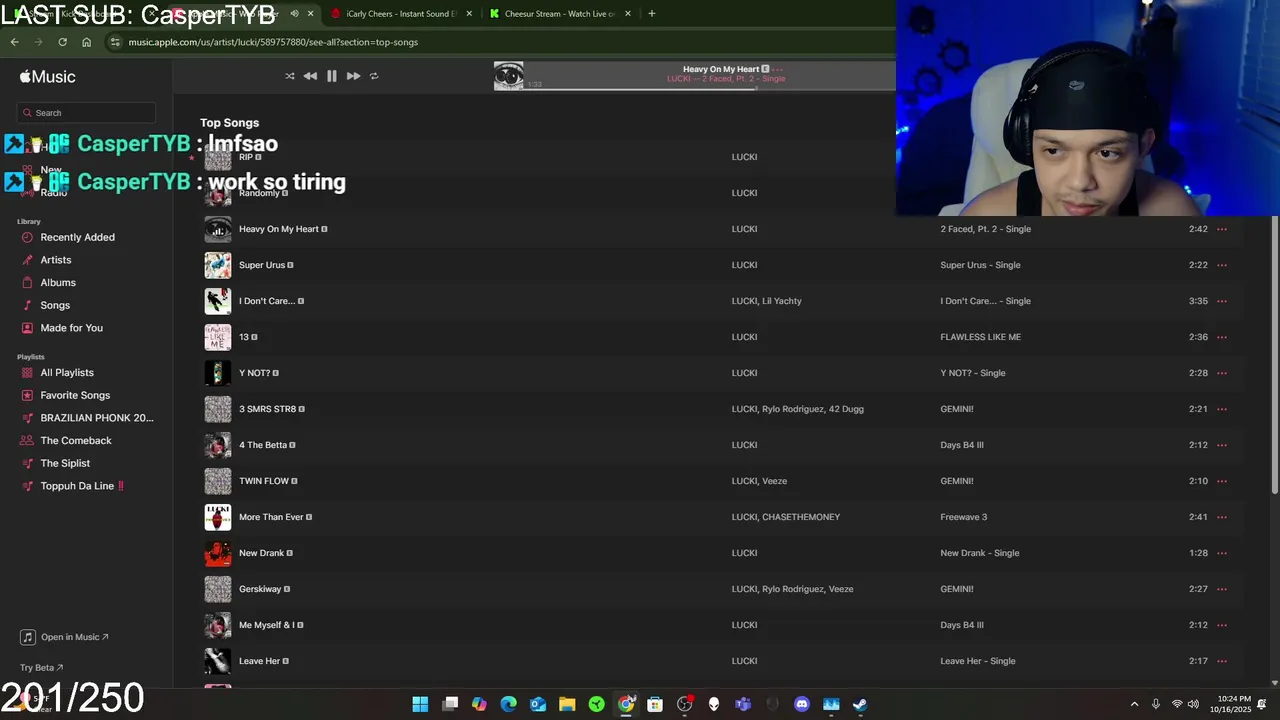The width and height of the screenshot is (1280, 720).
Task: Close the iCarly Cheers tab
Action: click(469, 14)
